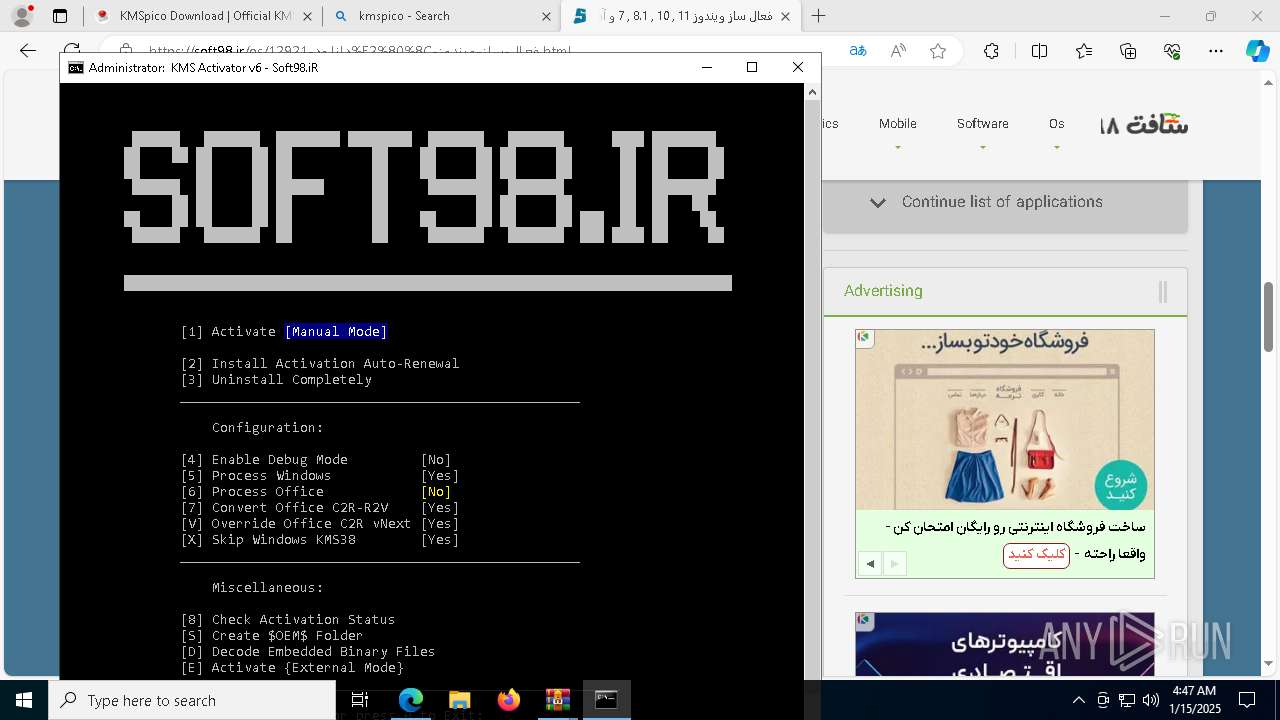Viewport: 1280px width, 720px height.
Task: Click [S] Create $OEM$ Folder line
Action: tap(272, 636)
